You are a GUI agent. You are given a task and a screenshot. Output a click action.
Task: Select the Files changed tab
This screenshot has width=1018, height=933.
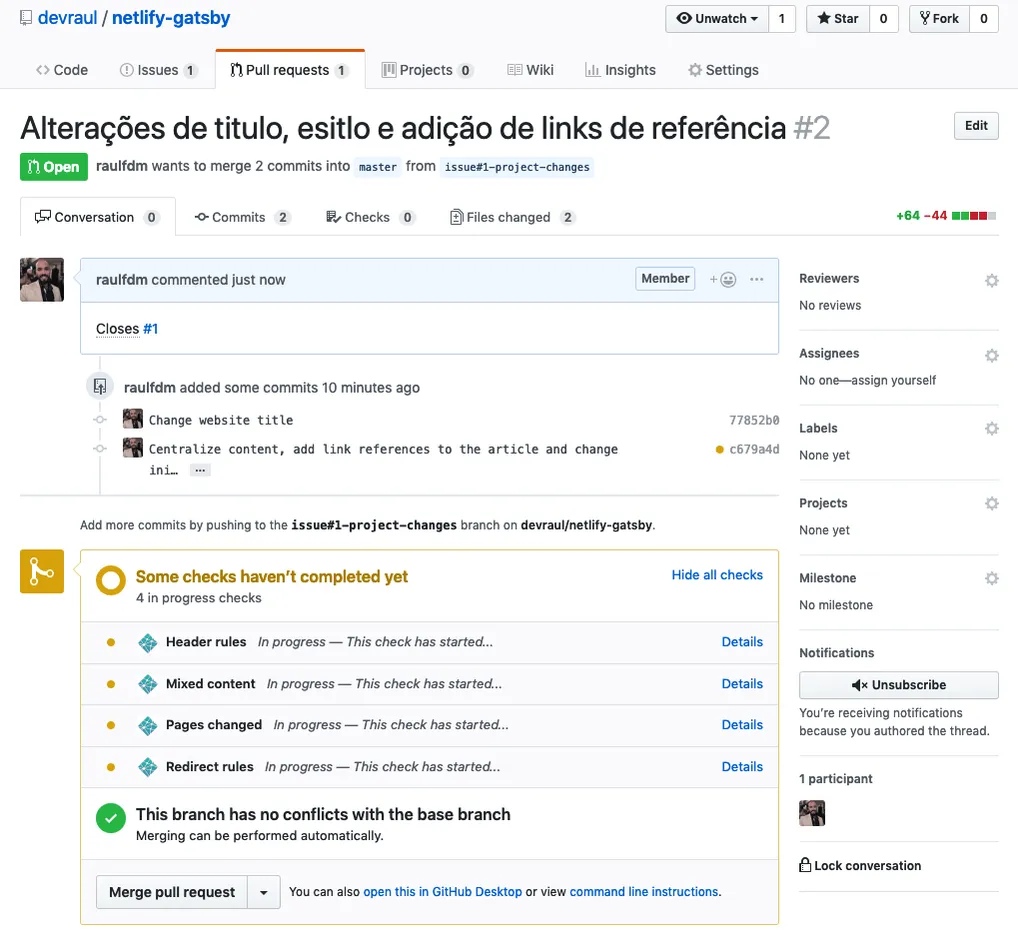click(512, 218)
